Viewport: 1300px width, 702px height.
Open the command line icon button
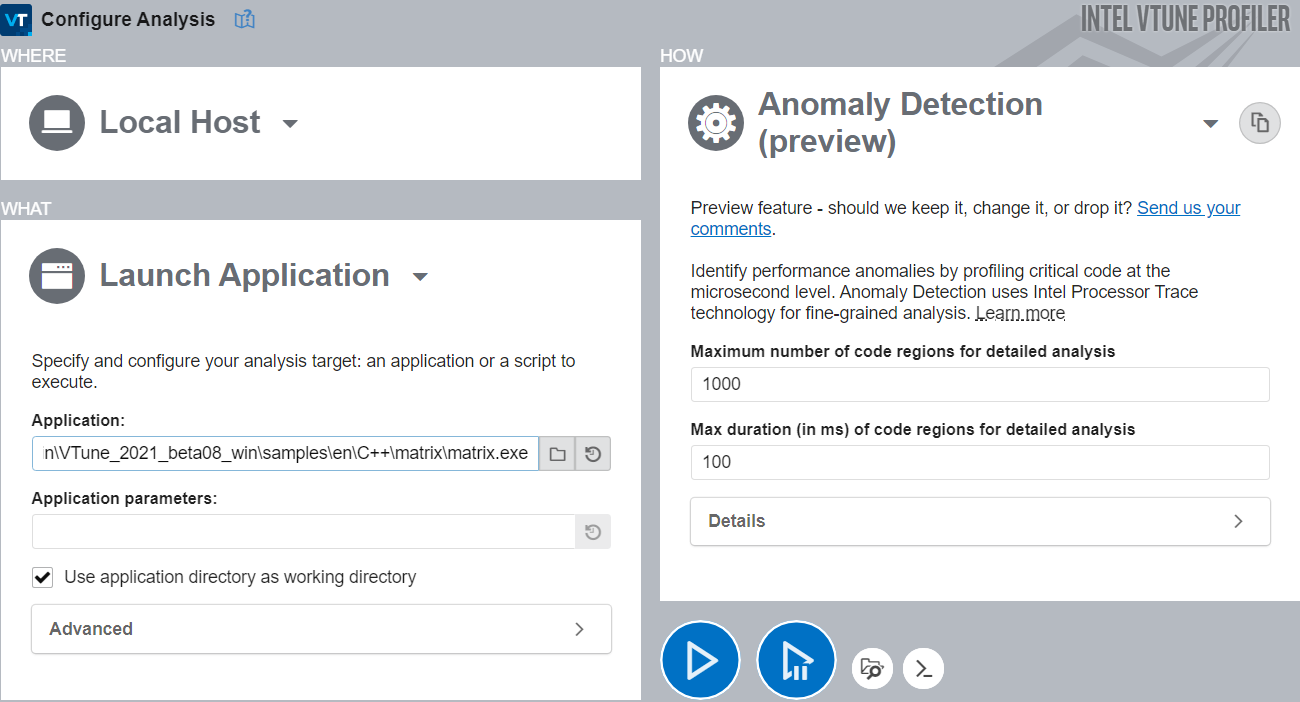923,668
